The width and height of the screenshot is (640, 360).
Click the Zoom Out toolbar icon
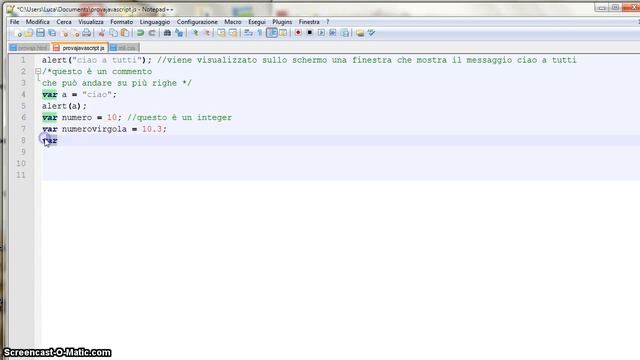click(207, 33)
